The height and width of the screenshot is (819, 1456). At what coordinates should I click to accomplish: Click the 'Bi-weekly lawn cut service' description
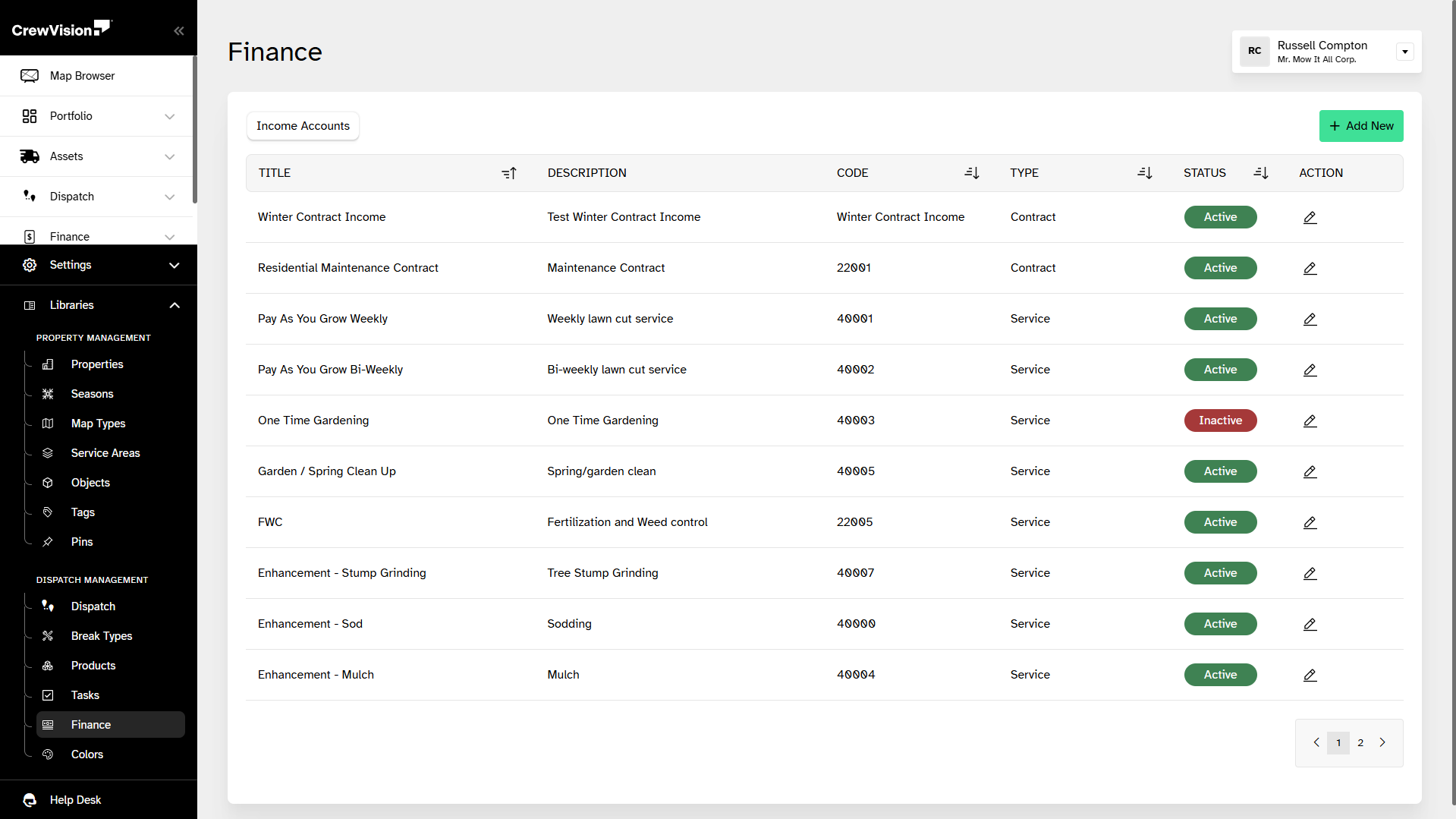(617, 370)
